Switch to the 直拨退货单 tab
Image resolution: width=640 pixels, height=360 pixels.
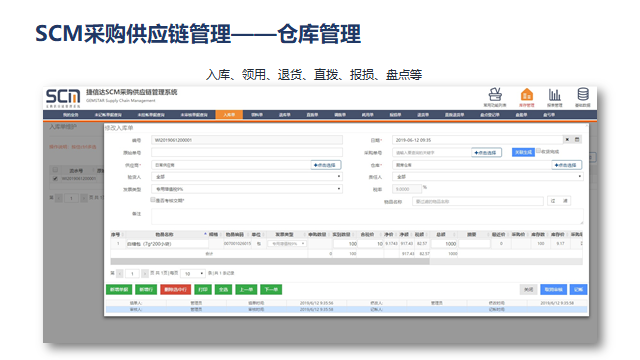pyautogui.click(x=454, y=115)
